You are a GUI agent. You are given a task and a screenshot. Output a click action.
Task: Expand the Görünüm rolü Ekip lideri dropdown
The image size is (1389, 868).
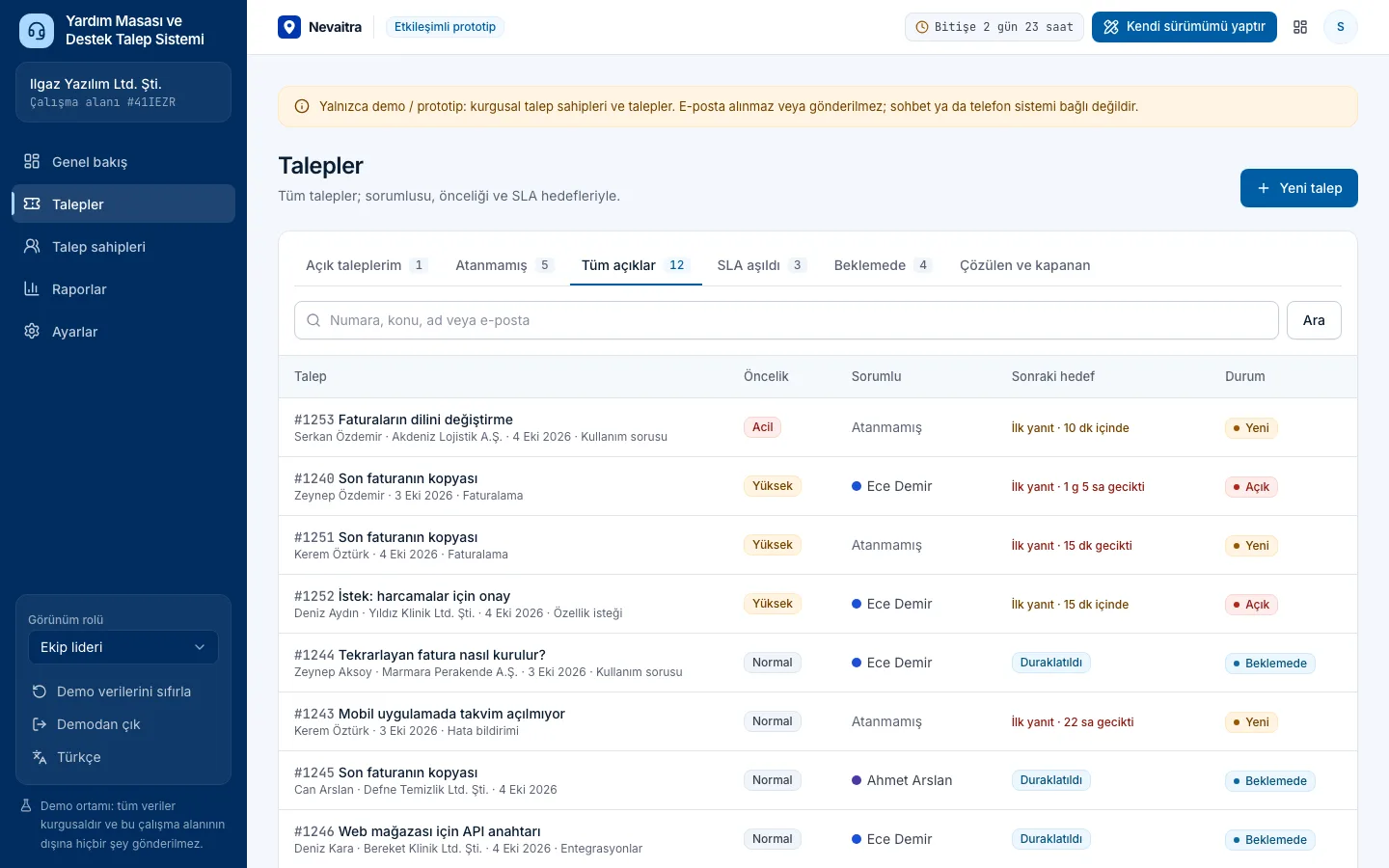pos(123,647)
